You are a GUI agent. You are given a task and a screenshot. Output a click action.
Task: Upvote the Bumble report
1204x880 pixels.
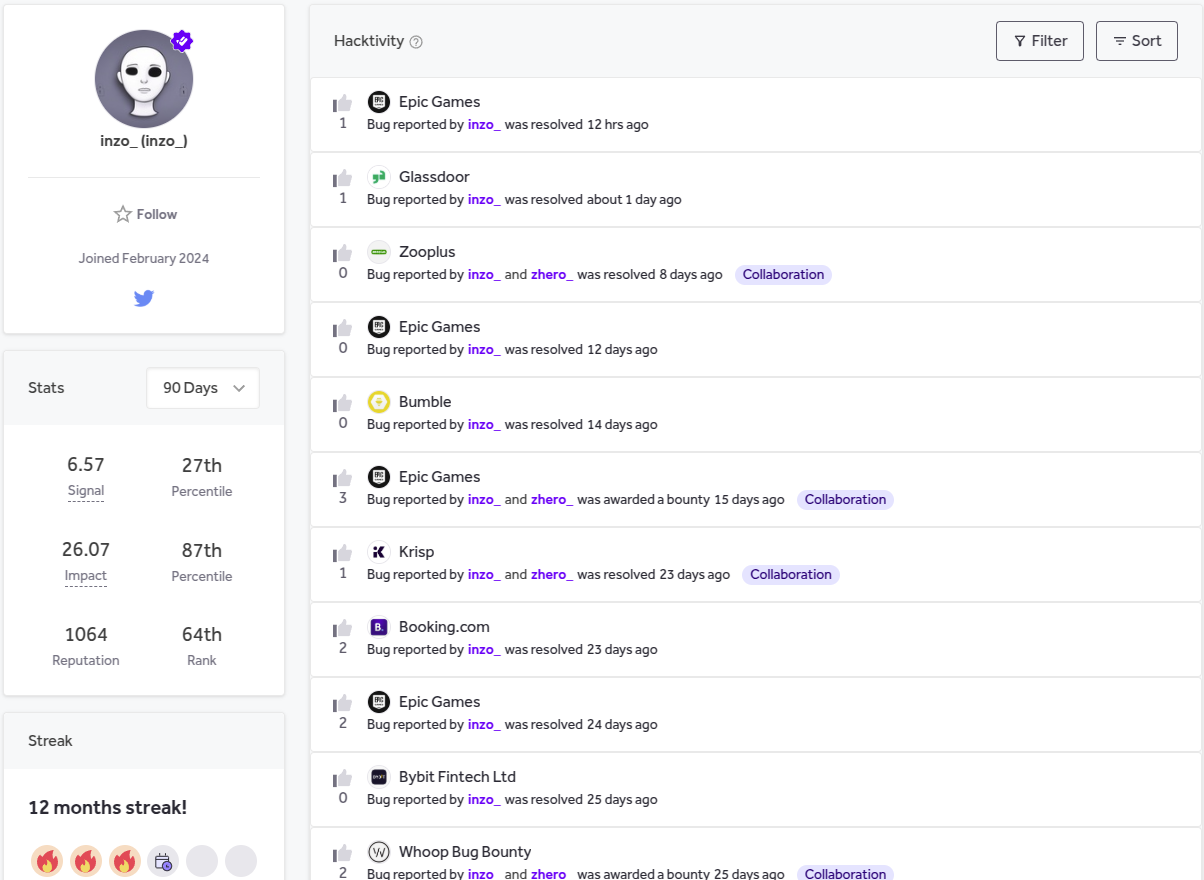coord(343,403)
